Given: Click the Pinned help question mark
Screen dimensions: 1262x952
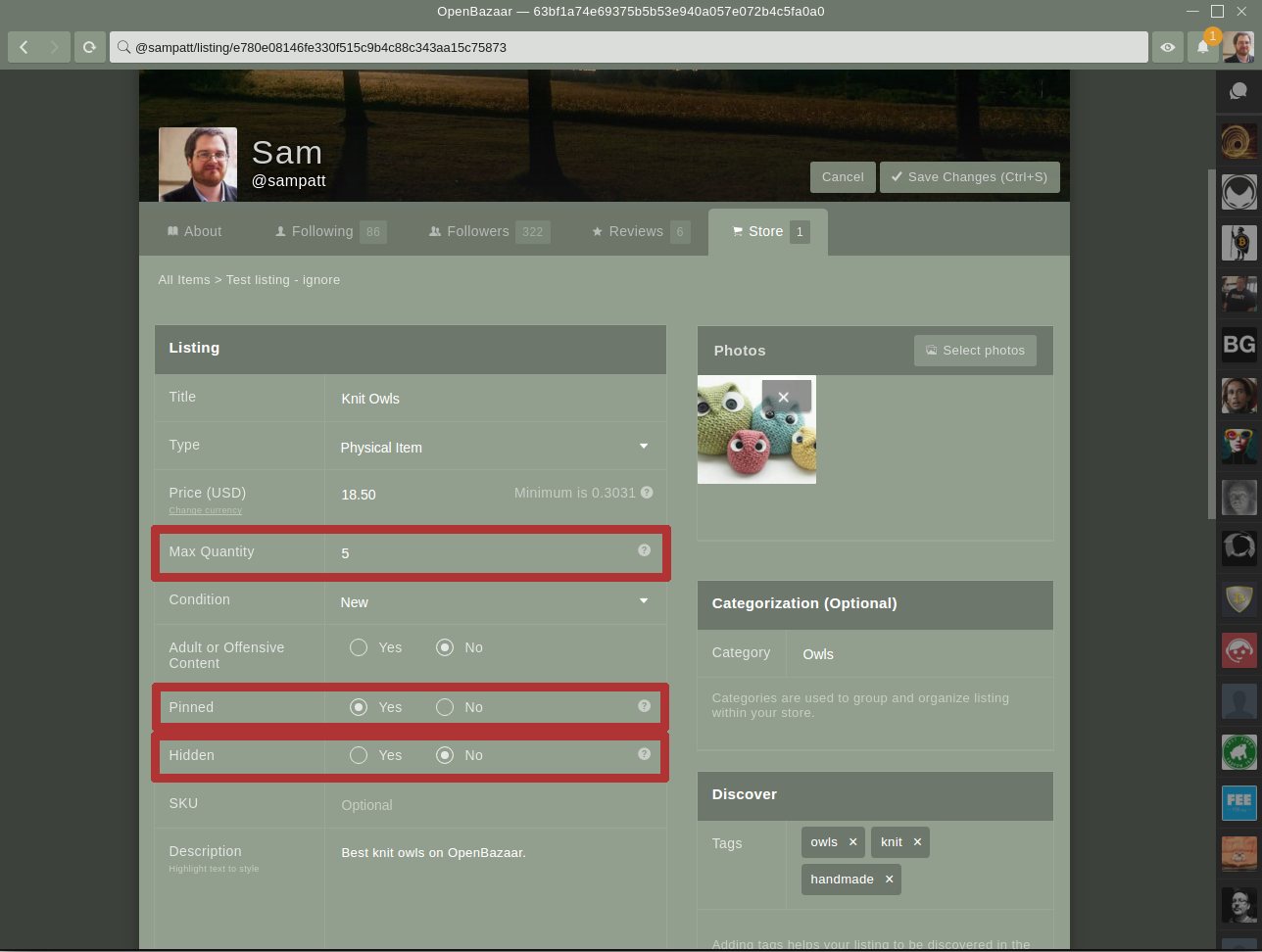Looking at the screenshot, I should click(644, 706).
